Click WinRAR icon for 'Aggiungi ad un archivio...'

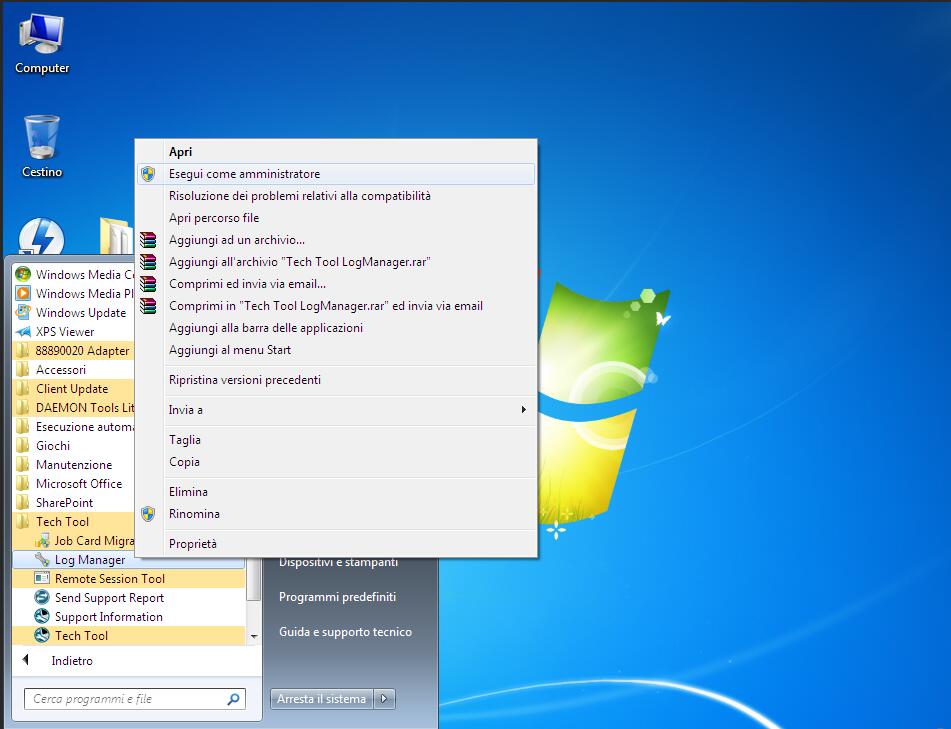tap(148, 240)
